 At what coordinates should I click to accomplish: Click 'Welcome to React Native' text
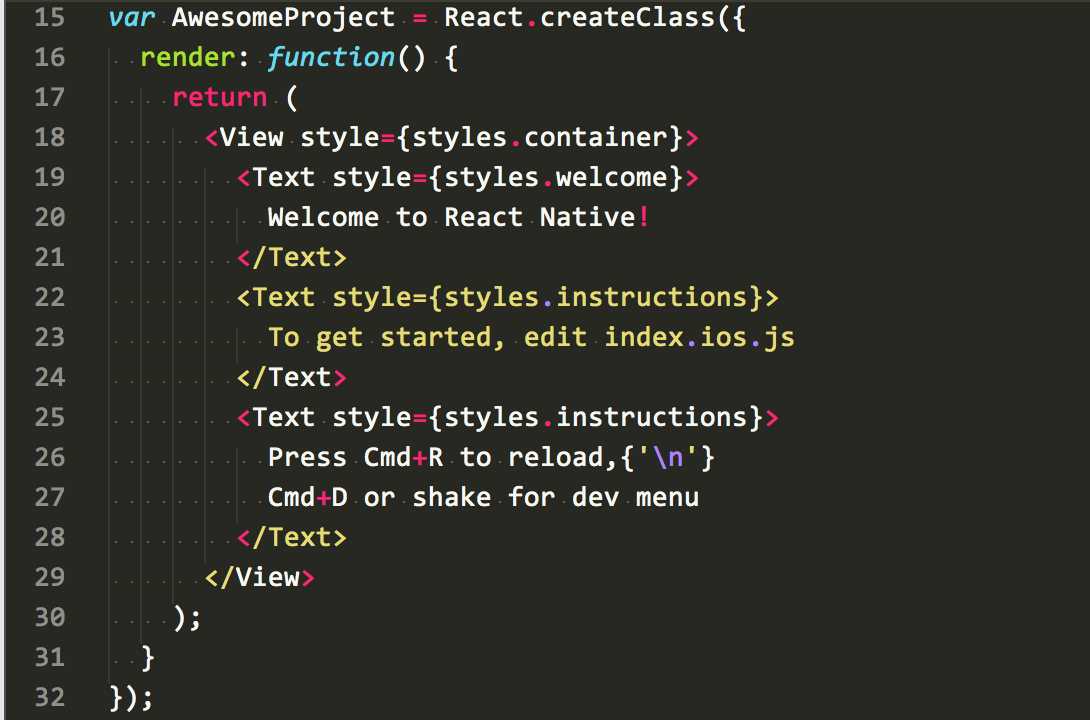452,217
